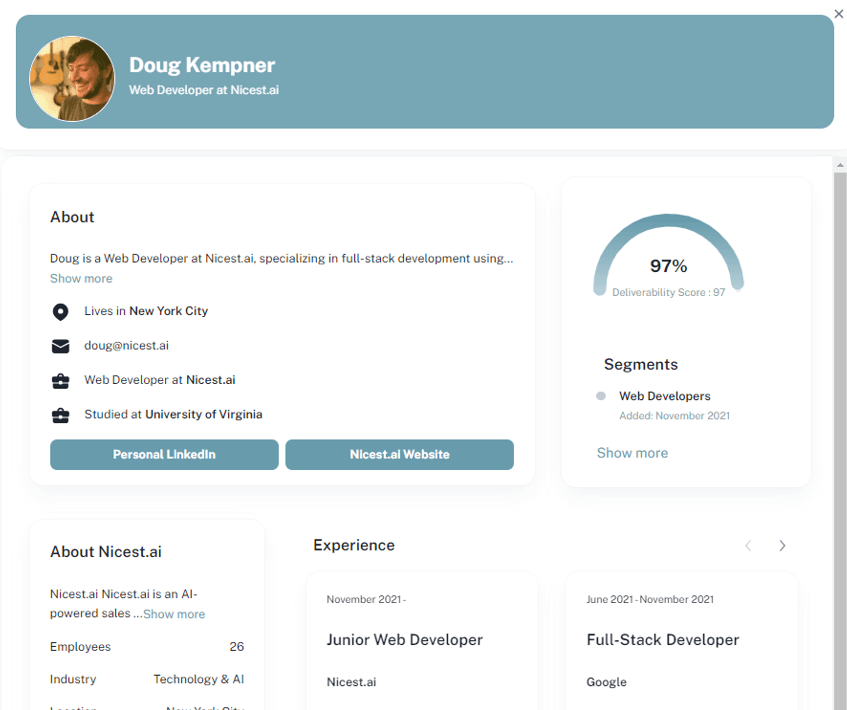The width and height of the screenshot is (847, 710).
Task: Click the email envelope icon
Action: (x=60, y=346)
